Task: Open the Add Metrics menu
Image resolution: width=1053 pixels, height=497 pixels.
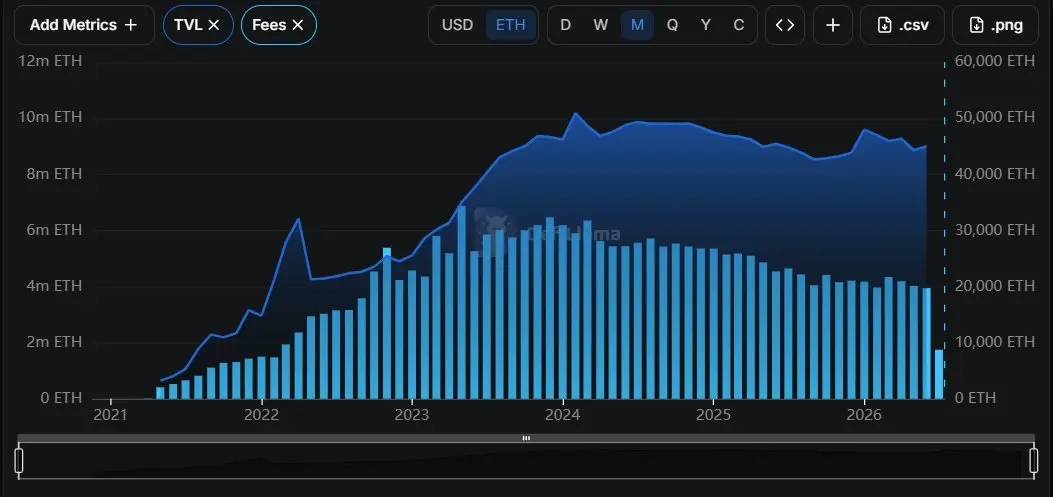Action: [x=84, y=25]
